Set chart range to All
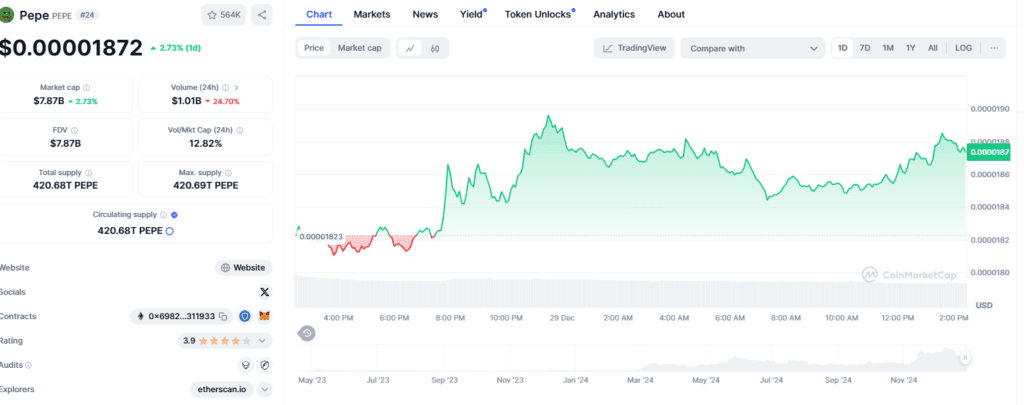The image size is (1024, 405). [933, 48]
